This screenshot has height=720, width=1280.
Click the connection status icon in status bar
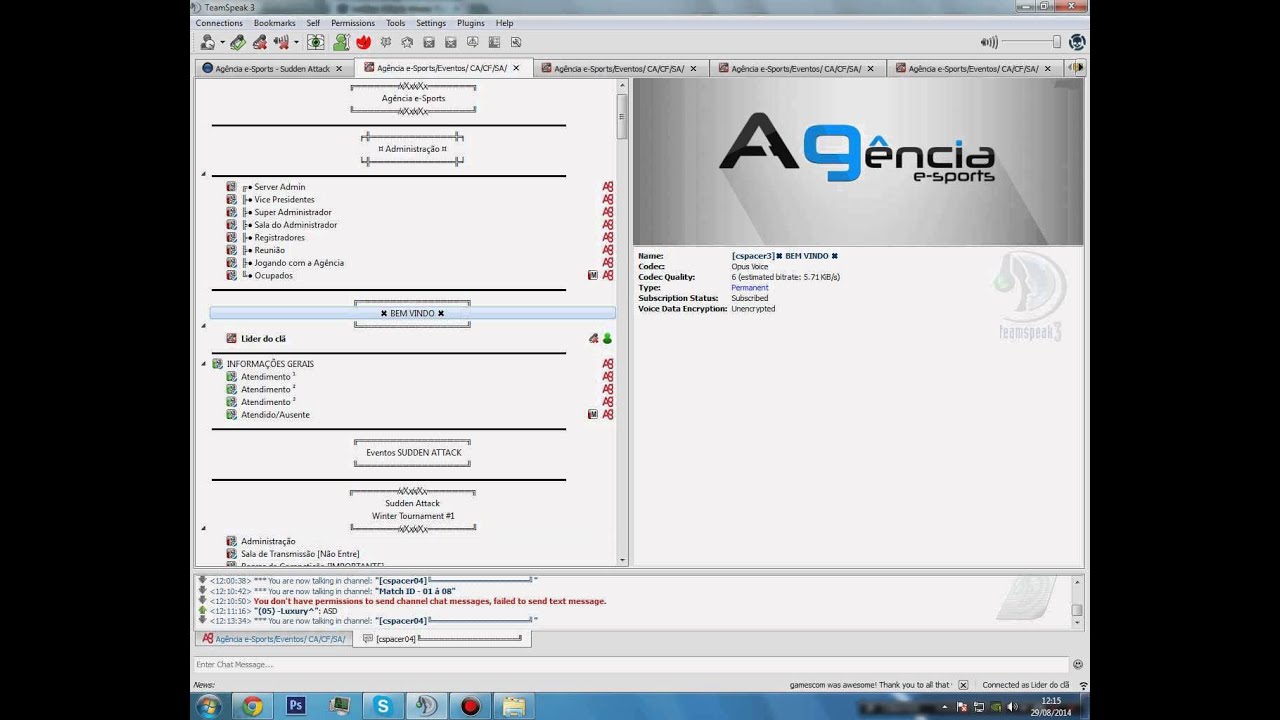[1082, 685]
